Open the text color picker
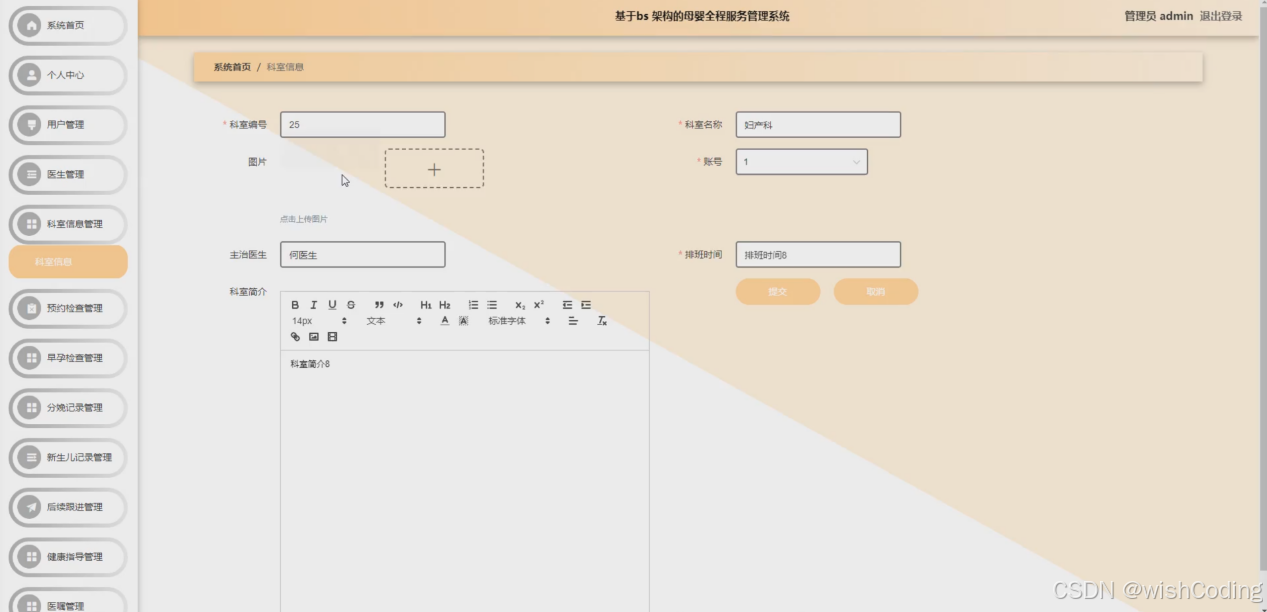The height and width of the screenshot is (612, 1267). tap(445, 321)
